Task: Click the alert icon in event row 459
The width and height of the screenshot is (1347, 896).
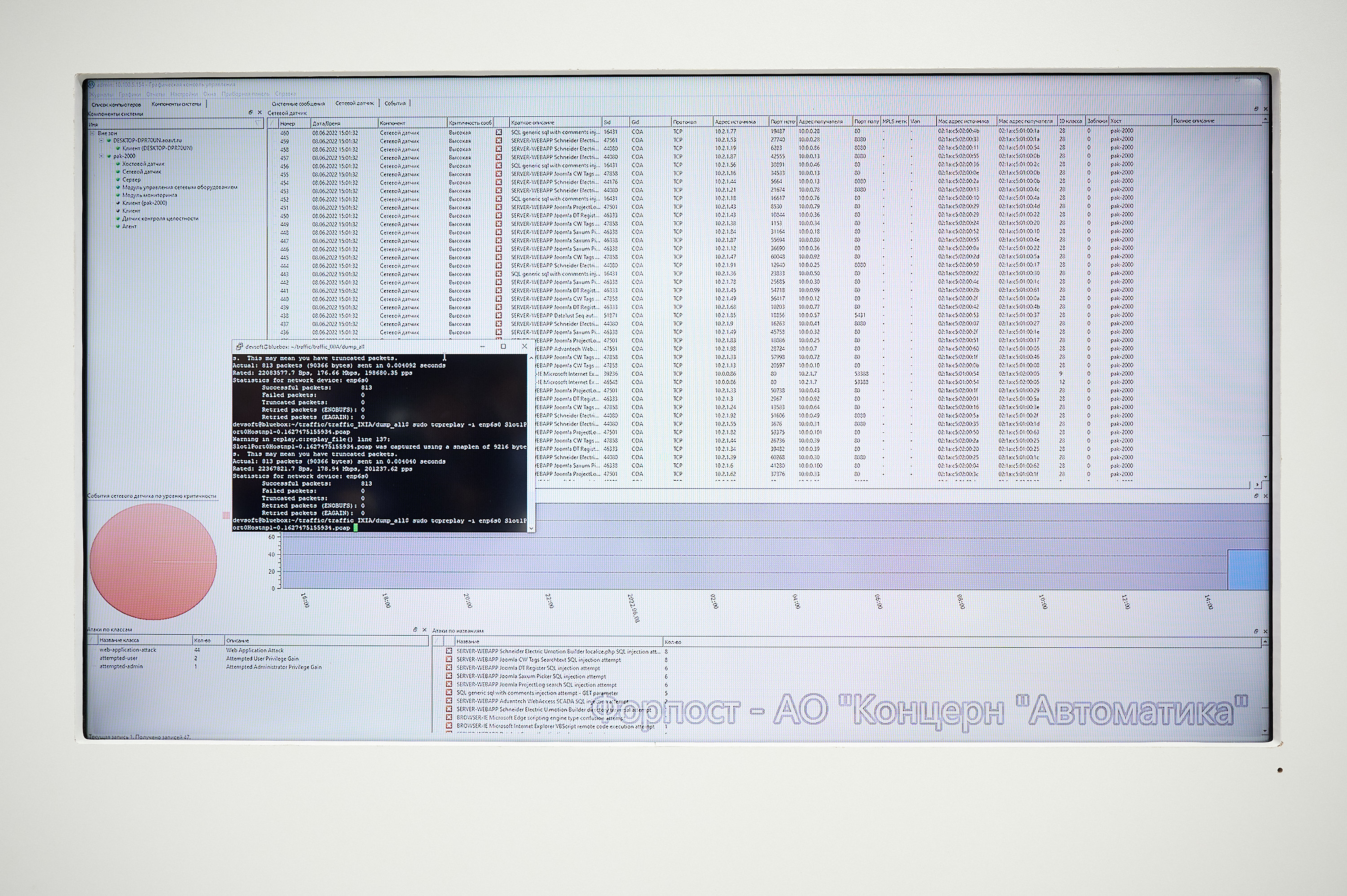Action: click(x=499, y=141)
